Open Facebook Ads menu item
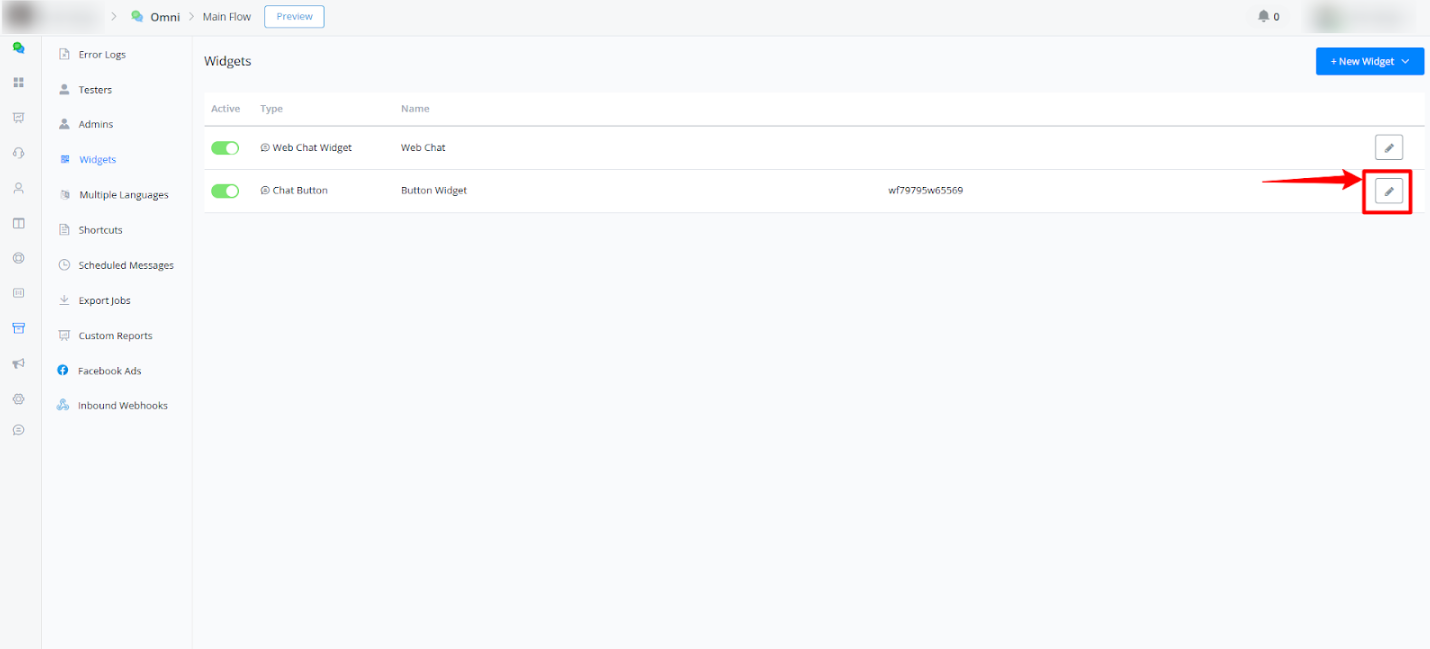The width and height of the screenshot is (1430, 649). coord(109,371)
